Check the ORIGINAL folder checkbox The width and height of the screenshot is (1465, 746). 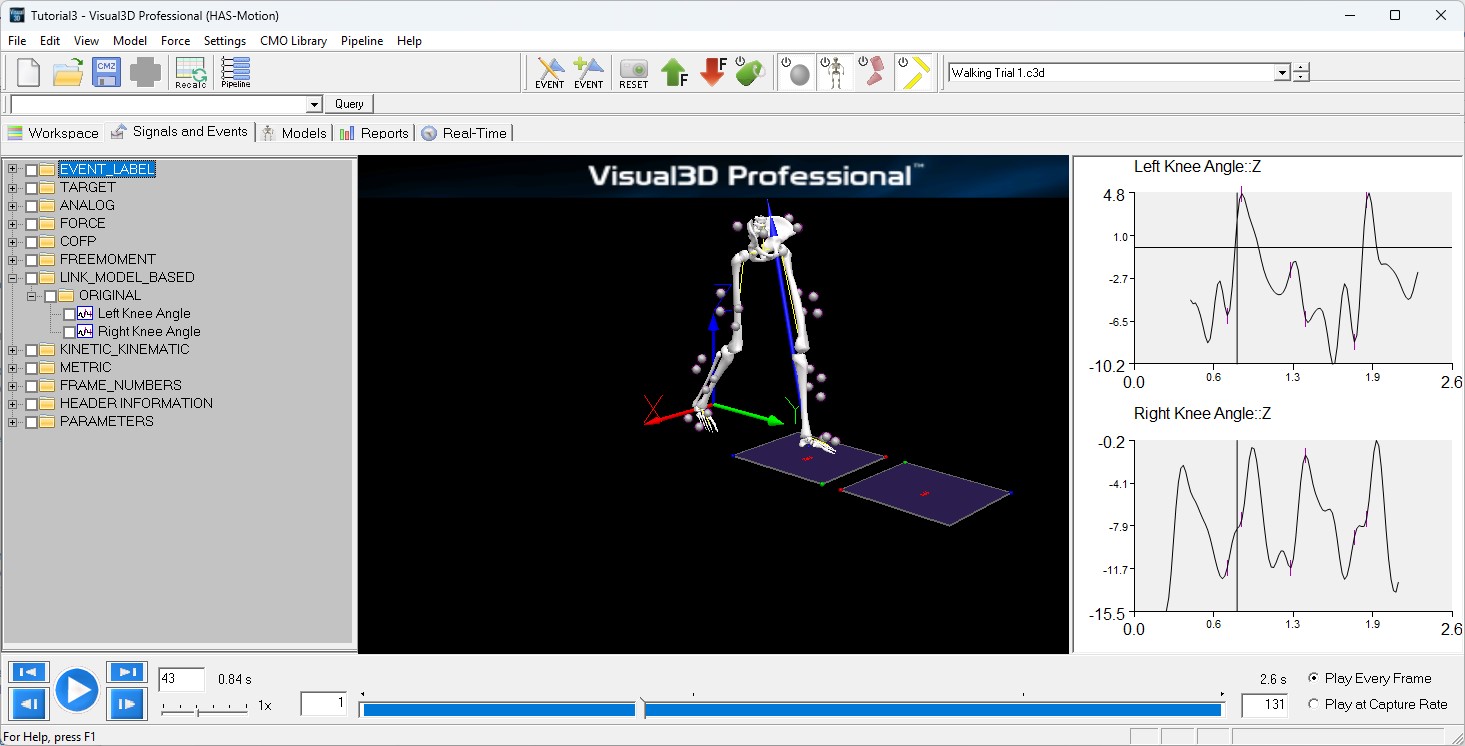(50, 296)
